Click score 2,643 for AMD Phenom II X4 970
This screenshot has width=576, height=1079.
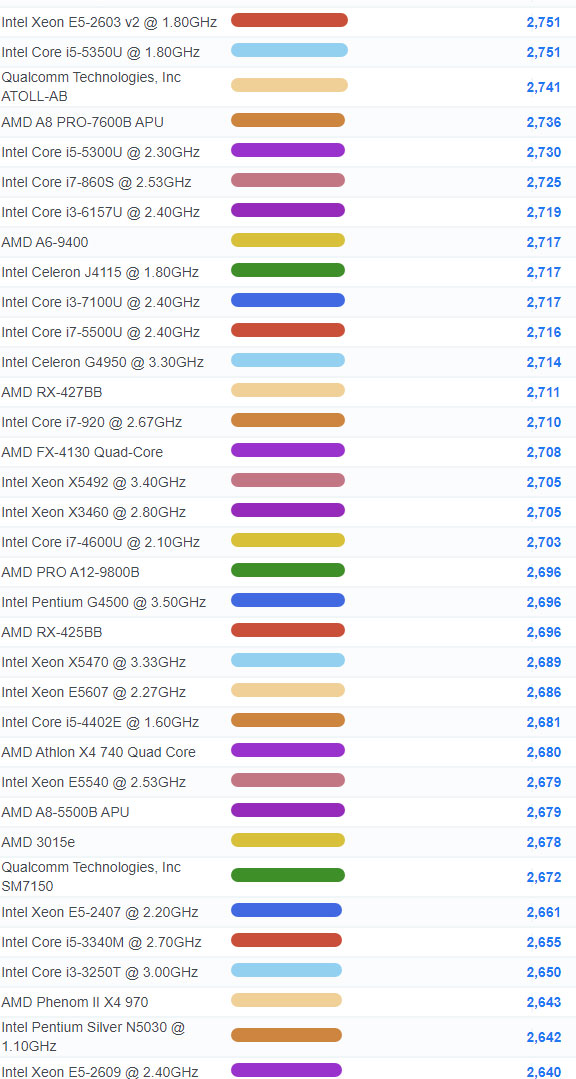pyautogui.click(x=544, y=1002)
